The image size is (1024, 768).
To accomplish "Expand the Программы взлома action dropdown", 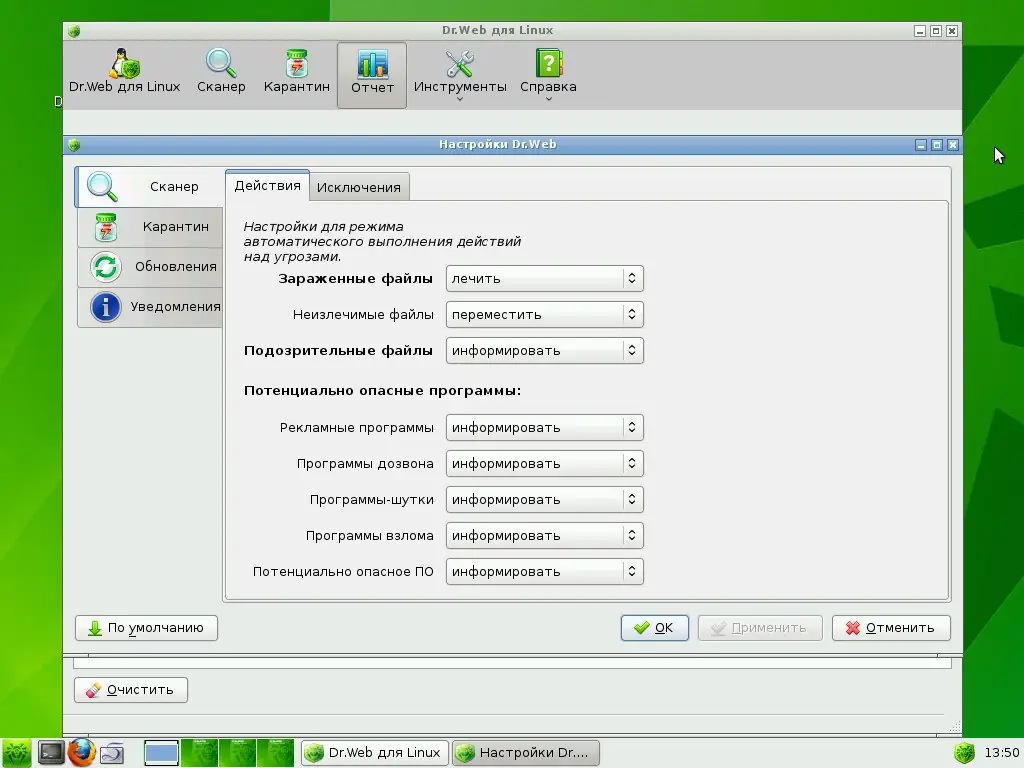I will (544, 535).
